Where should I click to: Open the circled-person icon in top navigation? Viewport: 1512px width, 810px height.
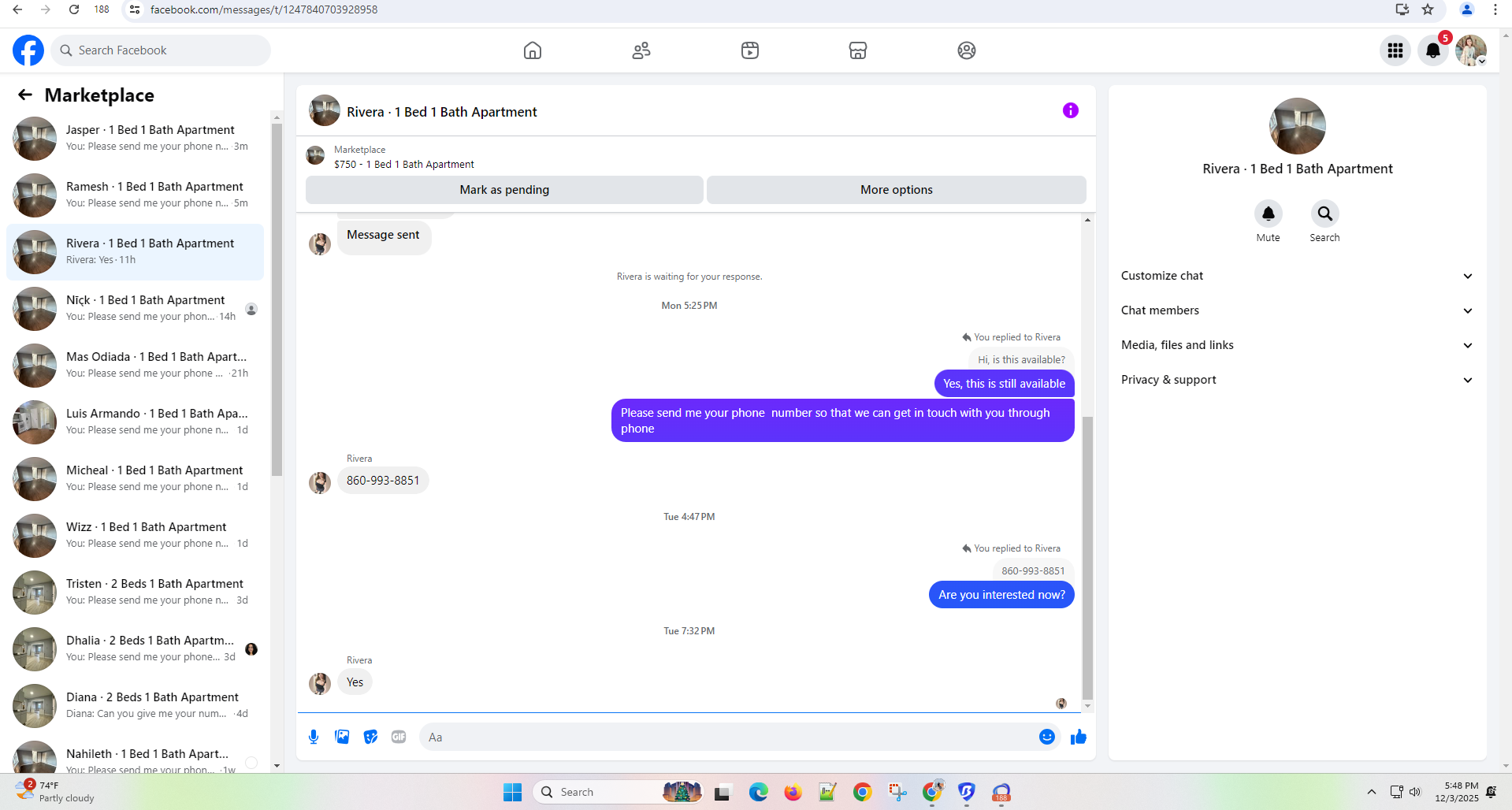(967, 50)
